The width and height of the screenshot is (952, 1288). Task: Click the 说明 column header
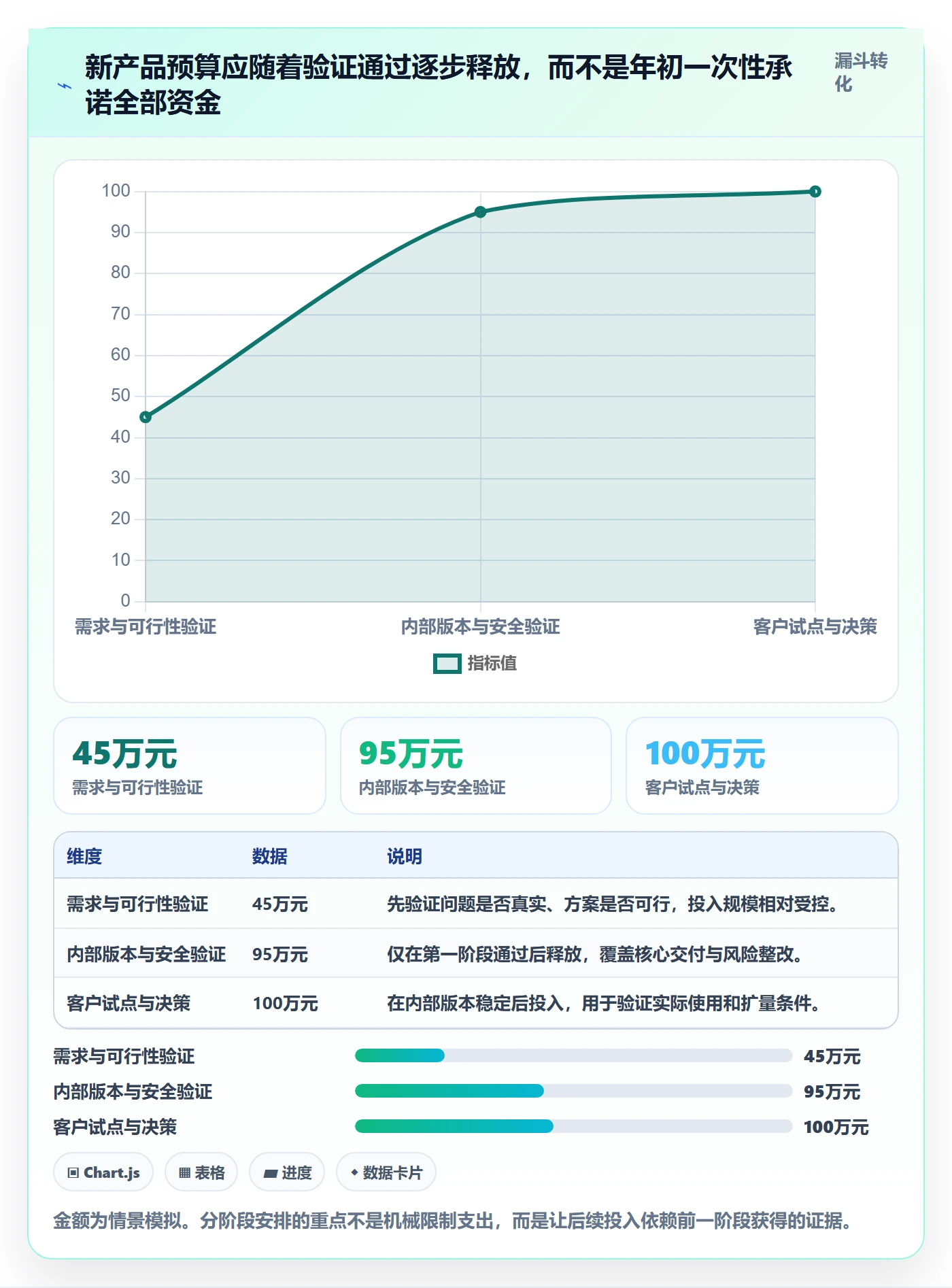pos(405,856)
